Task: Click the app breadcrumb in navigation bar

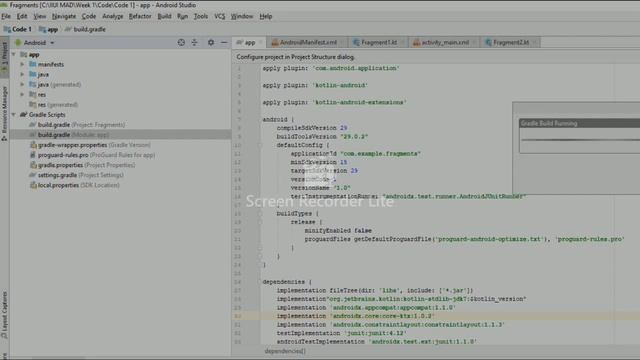Action: point(49,29)
